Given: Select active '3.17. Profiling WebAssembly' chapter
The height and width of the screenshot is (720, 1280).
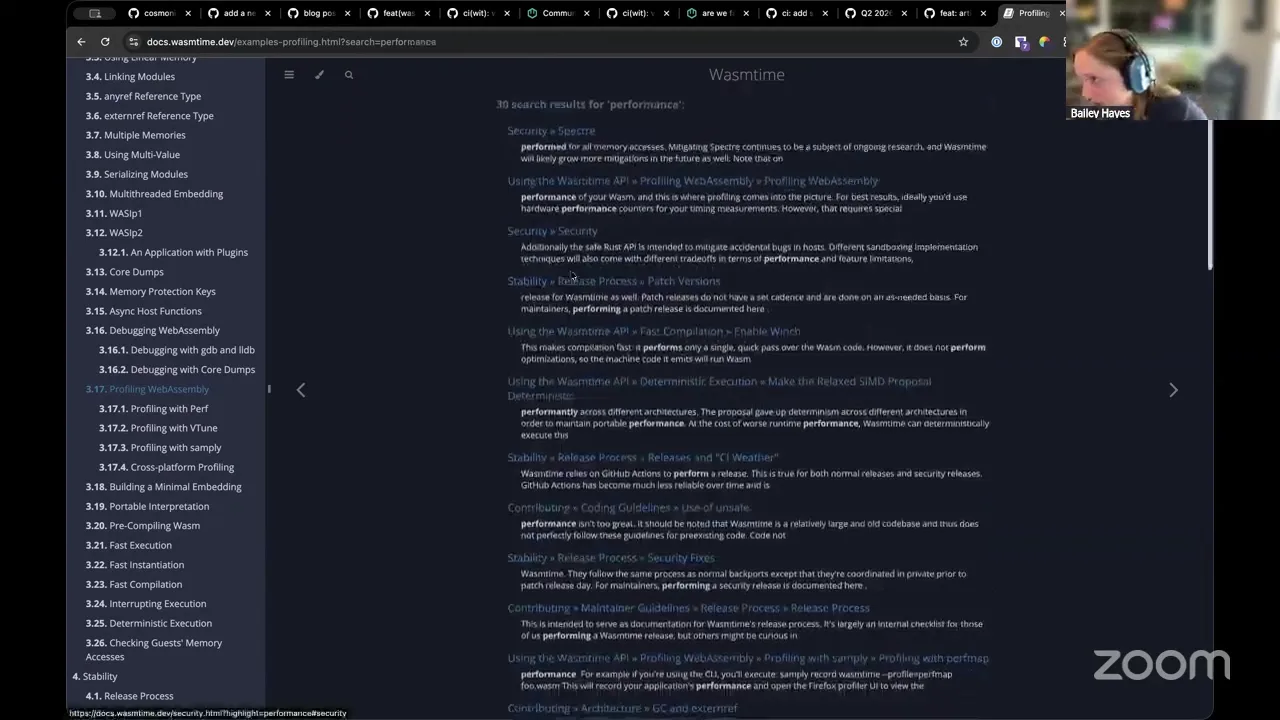Looking at the screenshot, I should pos(147,389).
